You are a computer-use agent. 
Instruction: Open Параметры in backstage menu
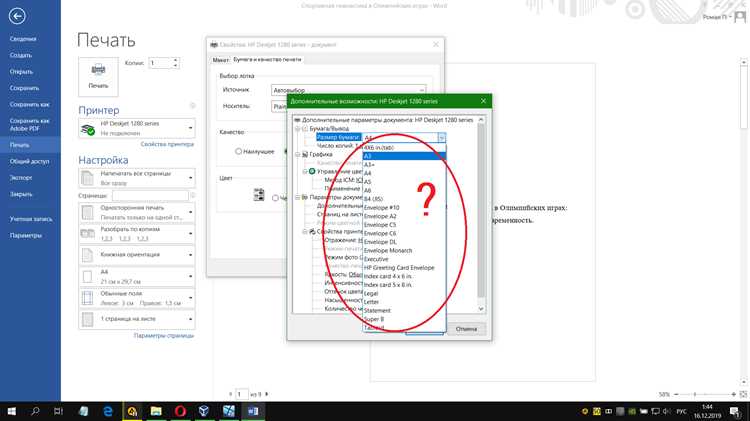(x=26, y=235)
